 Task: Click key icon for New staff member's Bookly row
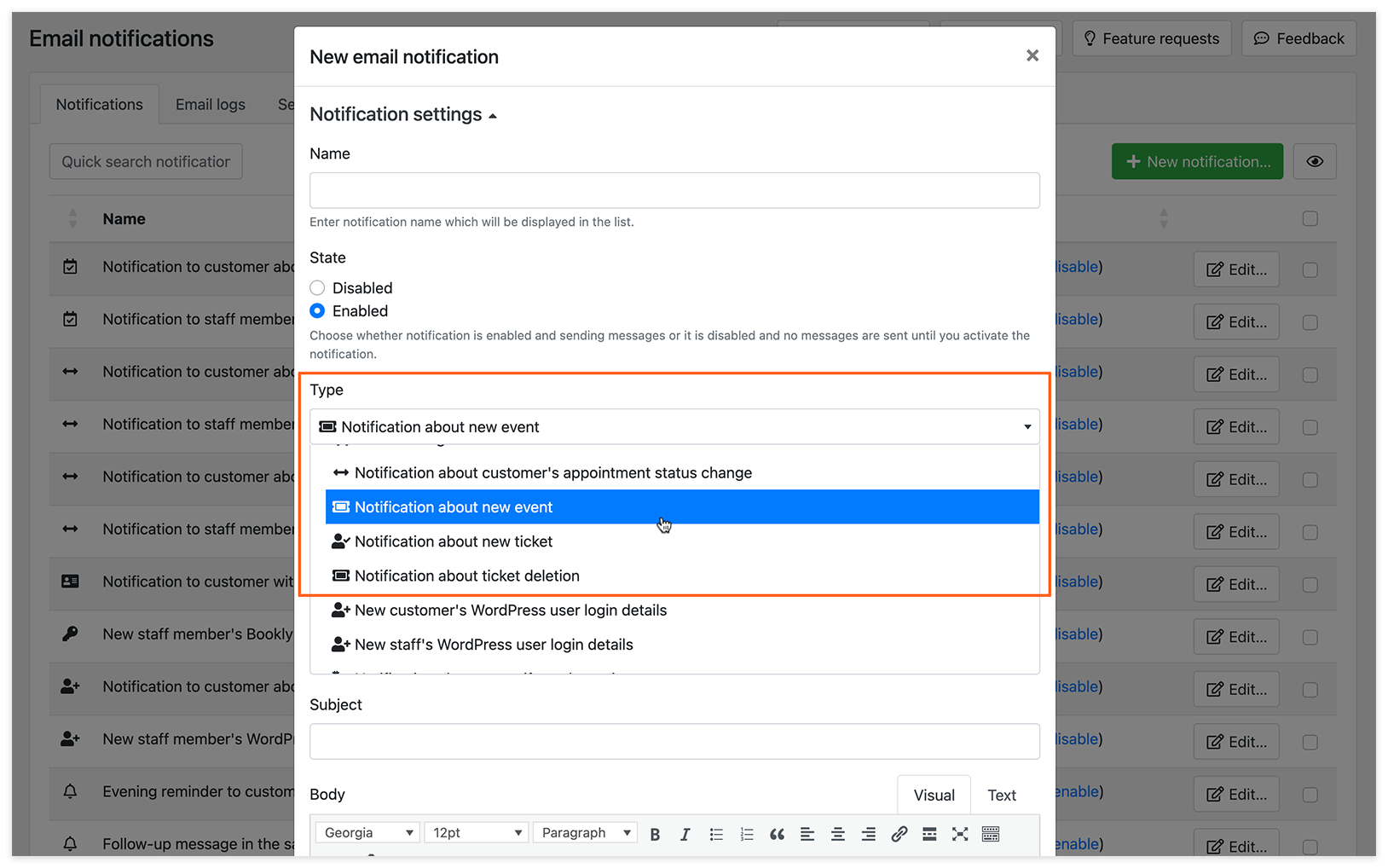coord(70,634)
